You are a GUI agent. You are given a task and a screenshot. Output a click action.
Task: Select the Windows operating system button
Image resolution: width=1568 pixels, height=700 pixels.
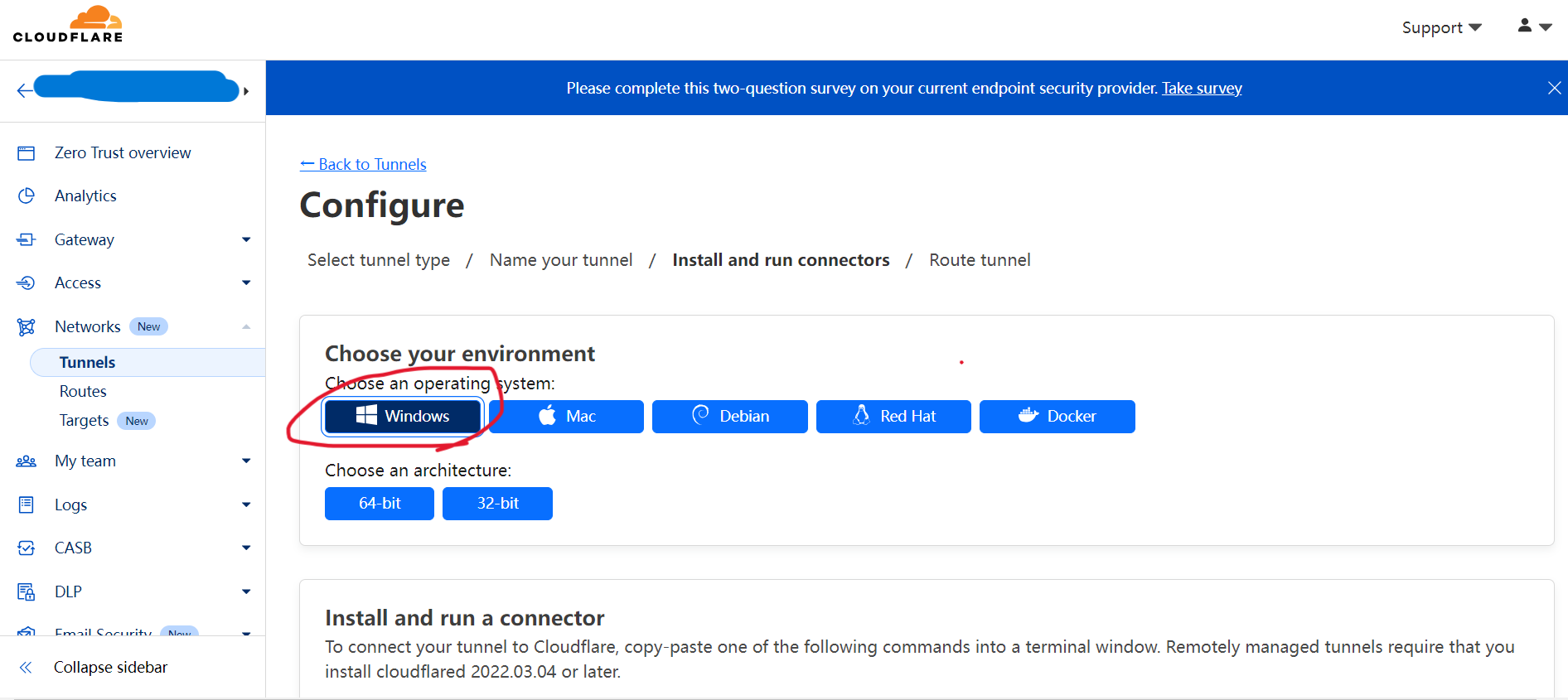pyautogui.click(x=403, y=417)
